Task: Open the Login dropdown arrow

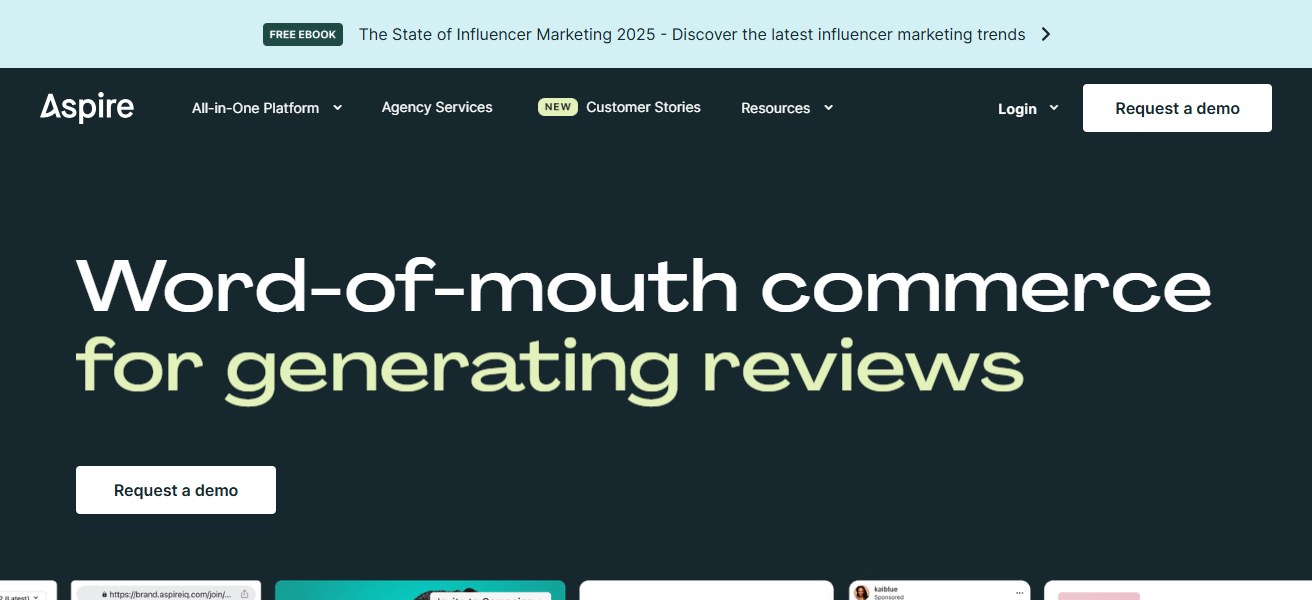Action: tap(1054, 108)
